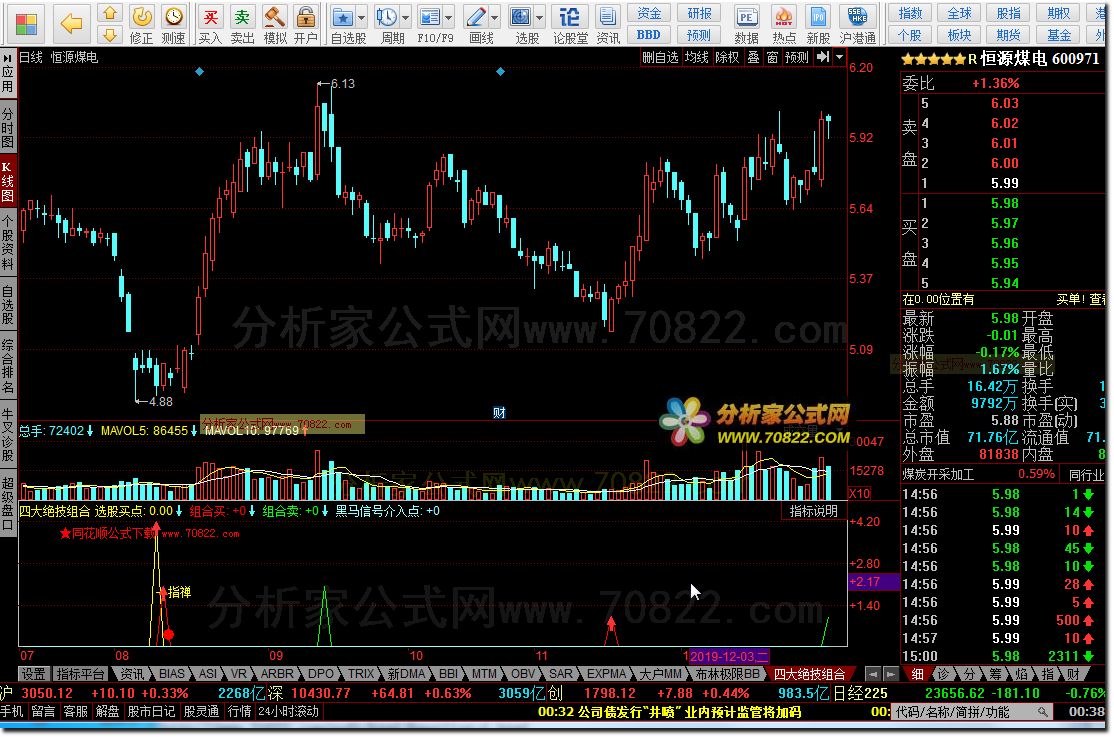Open 股市日记 in bottom bar
This screenshot has height=737, width=1114.
[x=151, y=711]
